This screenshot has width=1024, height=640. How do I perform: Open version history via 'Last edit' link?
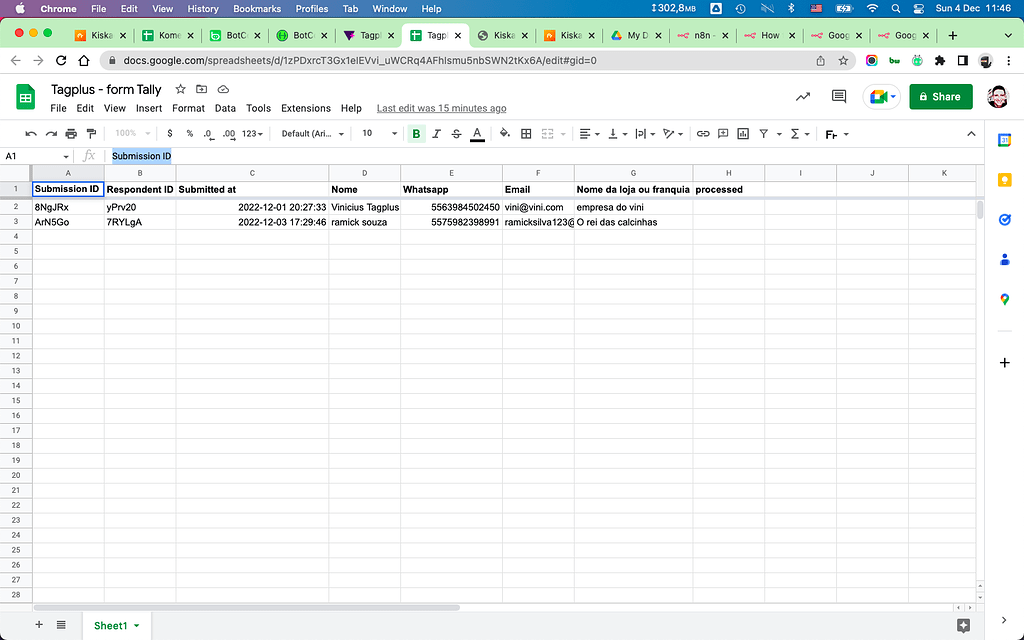point(441,108)
